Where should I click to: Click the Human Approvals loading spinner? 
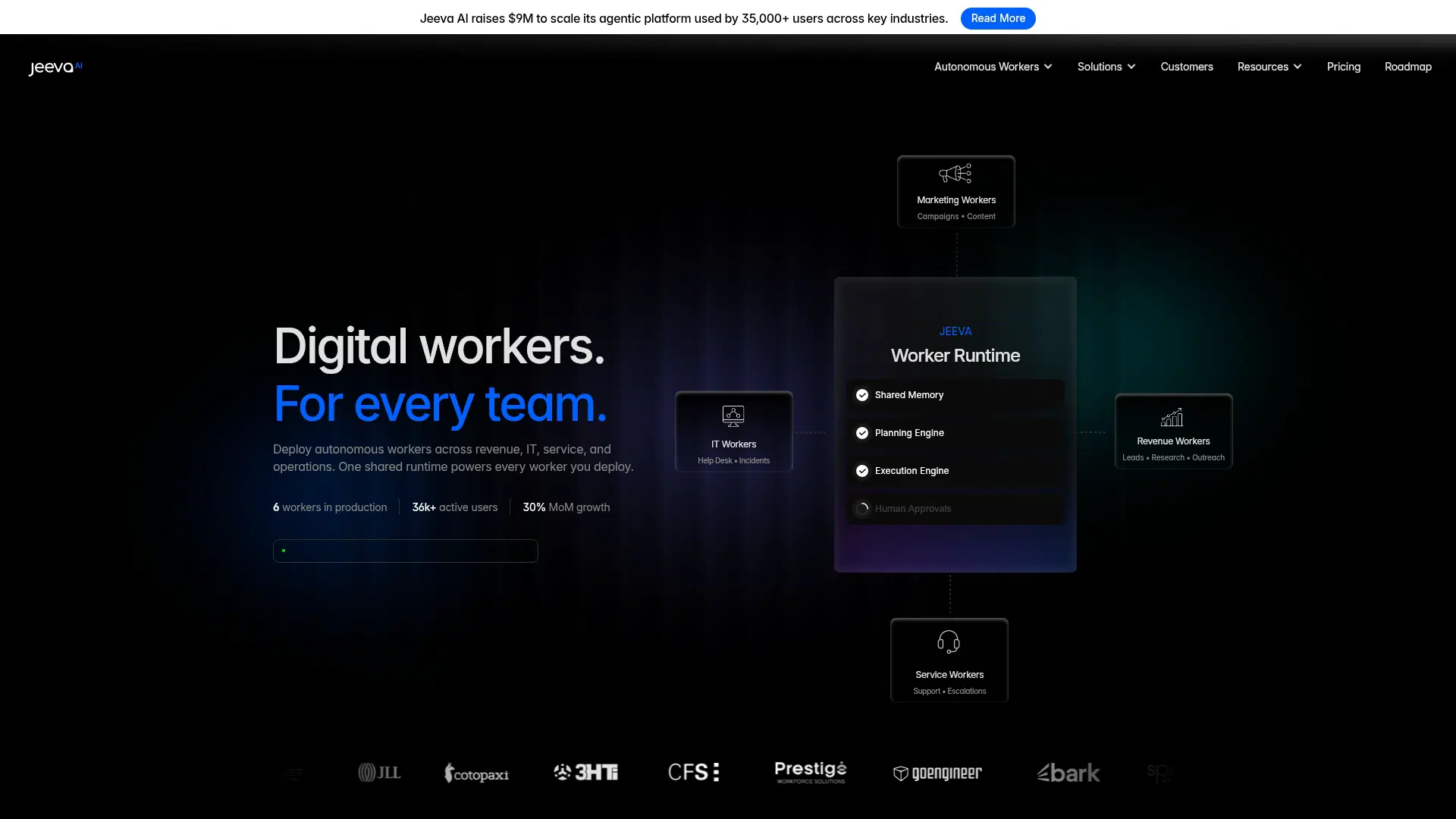pyautogui.click(x=862, y=509)
